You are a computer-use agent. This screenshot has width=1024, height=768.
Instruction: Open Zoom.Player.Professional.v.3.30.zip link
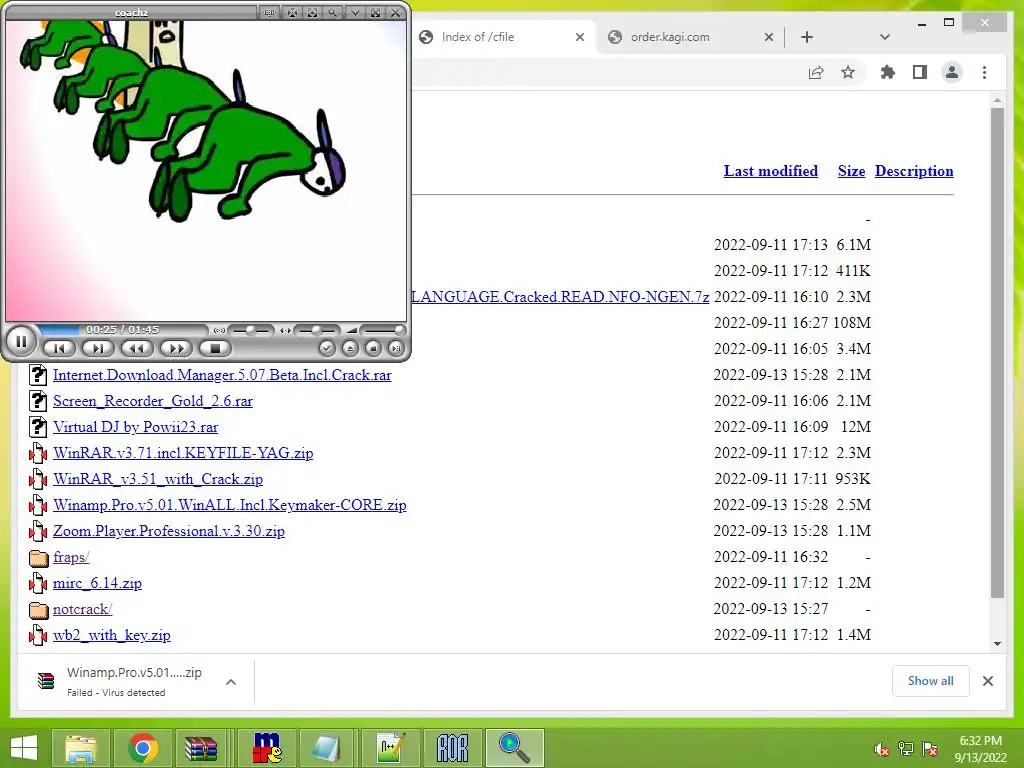tap(168, 531)
